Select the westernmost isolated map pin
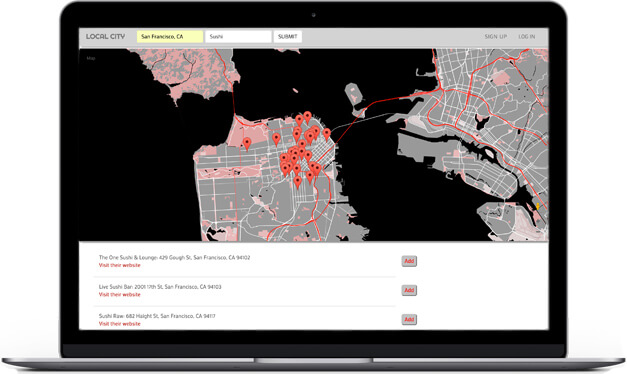 [247, 144]
